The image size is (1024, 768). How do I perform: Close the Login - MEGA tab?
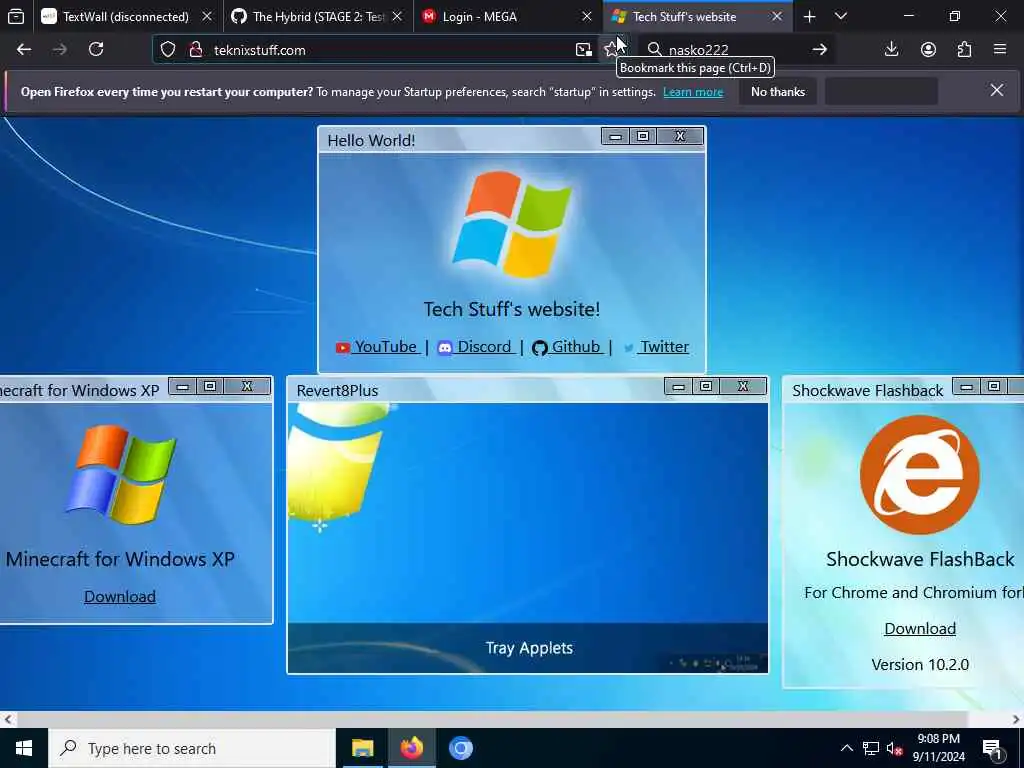point(586,16)
